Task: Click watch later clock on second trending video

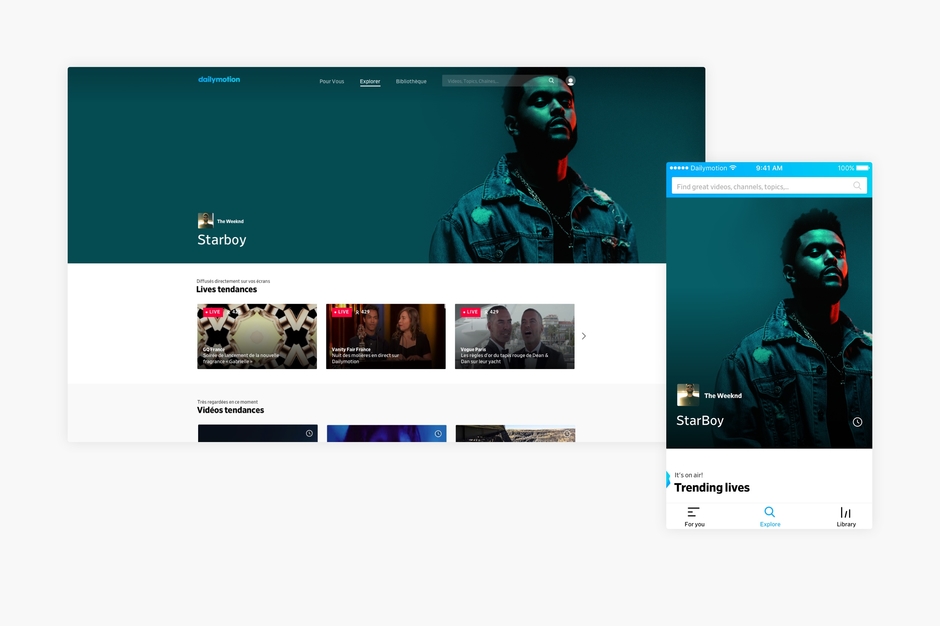Action: coord(438,434)
